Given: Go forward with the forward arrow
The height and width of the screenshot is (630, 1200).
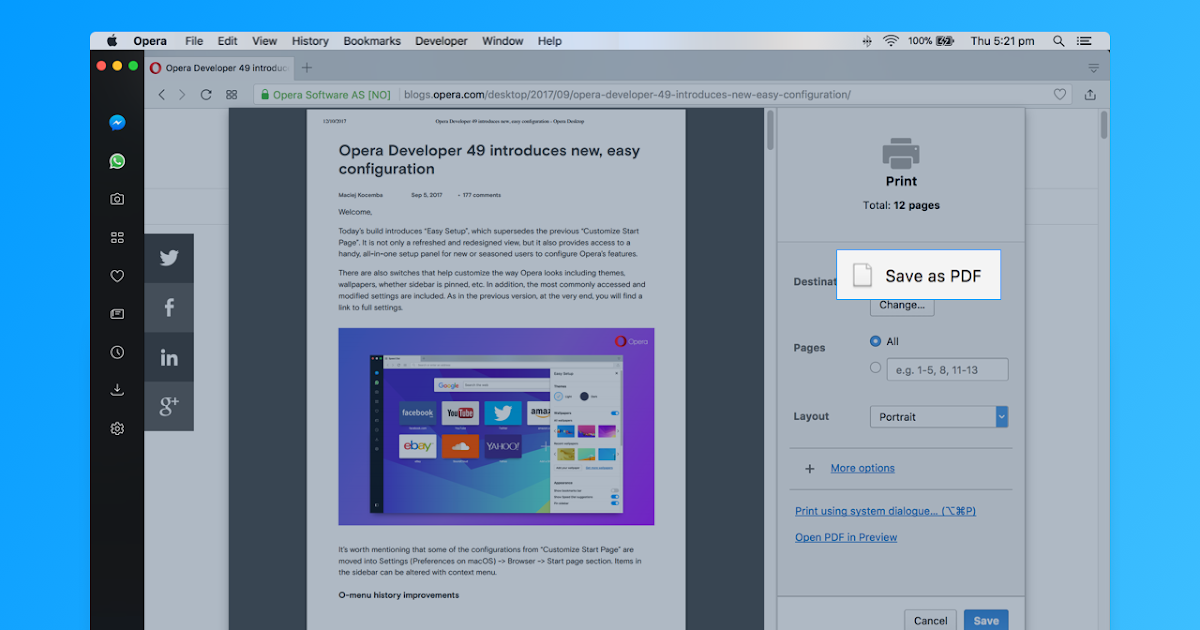Looking at the screenshot, I should (181, 94).
